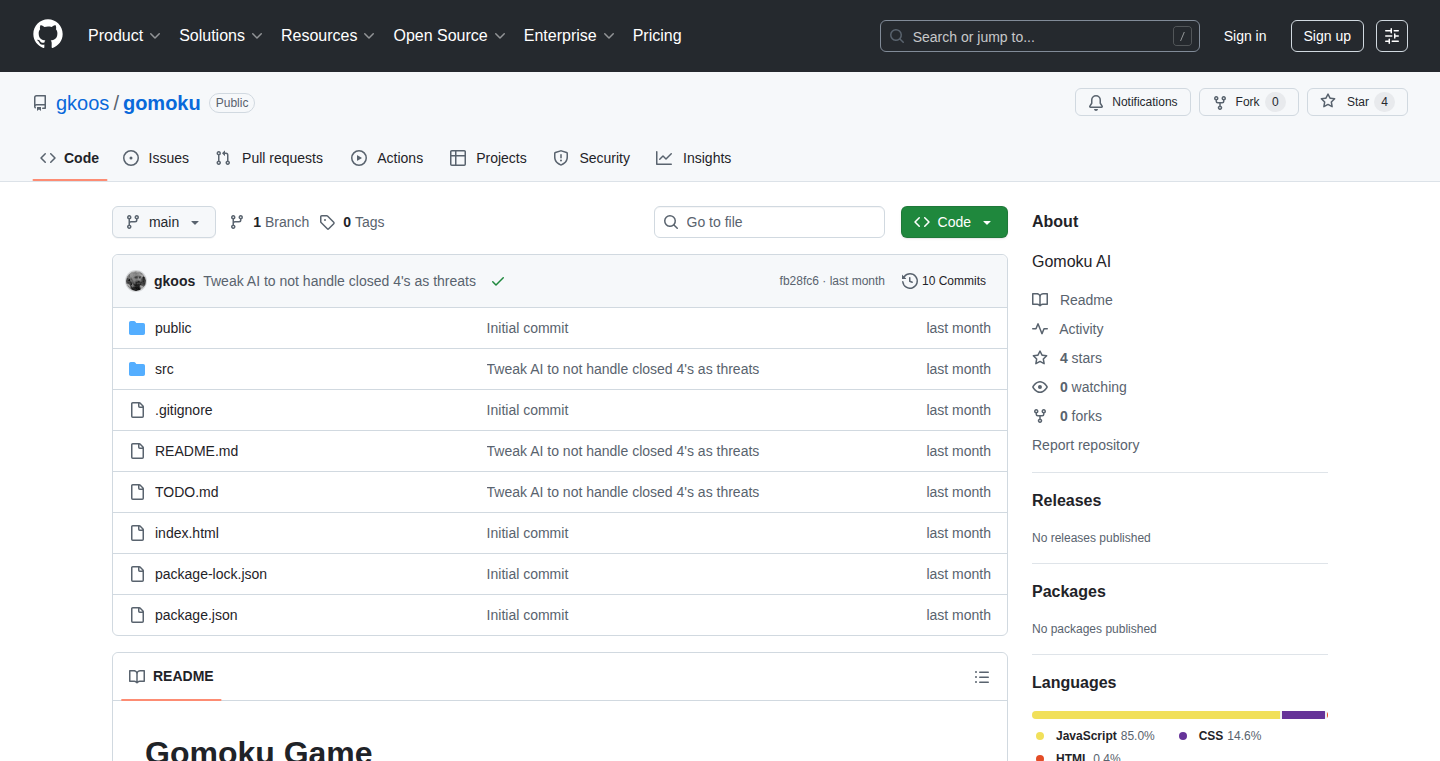1440x761 pixels.
Task: Open the main branch selector dropdown
Action: coord(164,222)
